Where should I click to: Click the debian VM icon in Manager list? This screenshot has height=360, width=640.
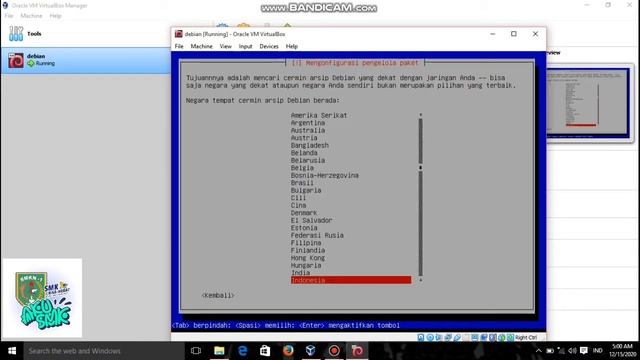[x=16, y=60]
